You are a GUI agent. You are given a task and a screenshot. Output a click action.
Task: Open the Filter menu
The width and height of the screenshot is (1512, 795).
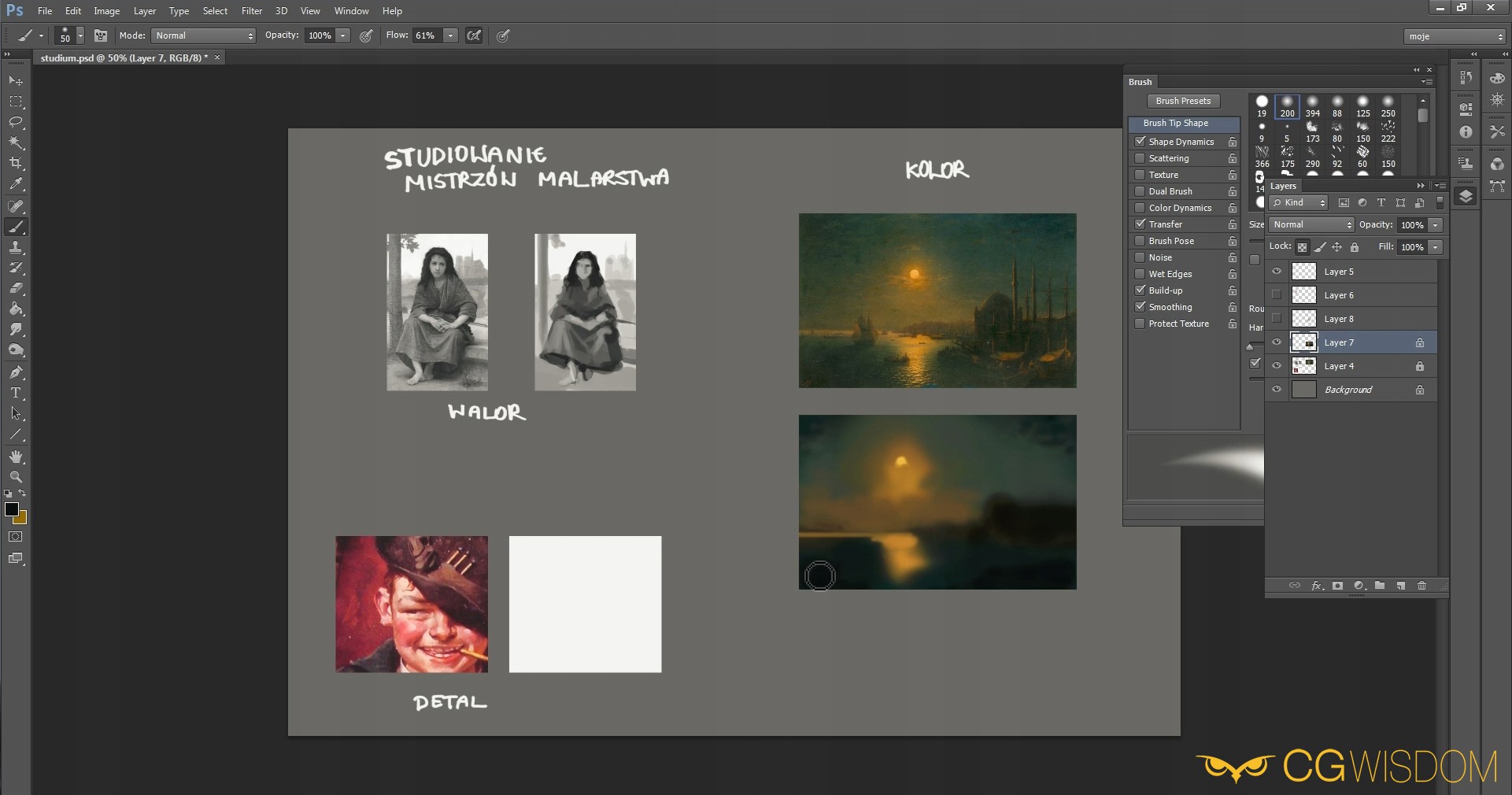(252, 11)
